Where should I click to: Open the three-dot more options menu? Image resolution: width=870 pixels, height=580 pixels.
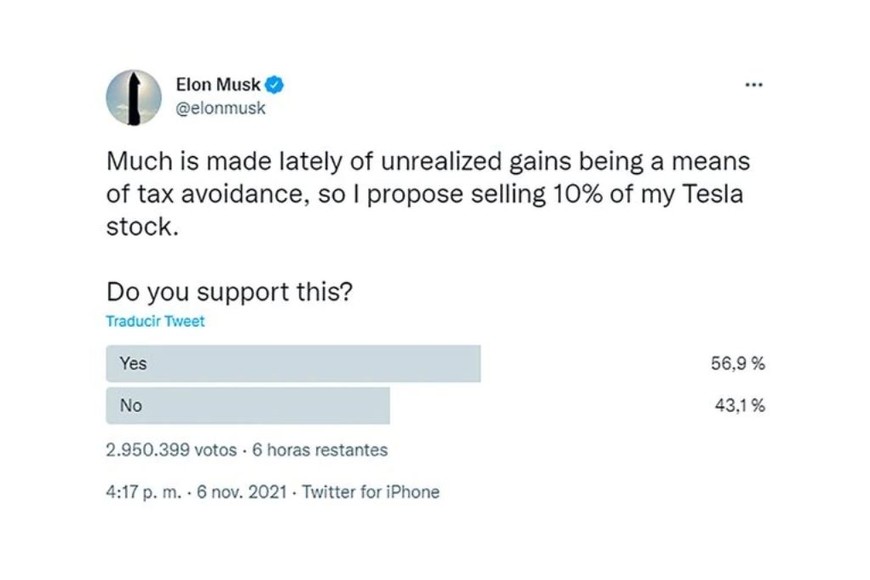pos(754,86)
